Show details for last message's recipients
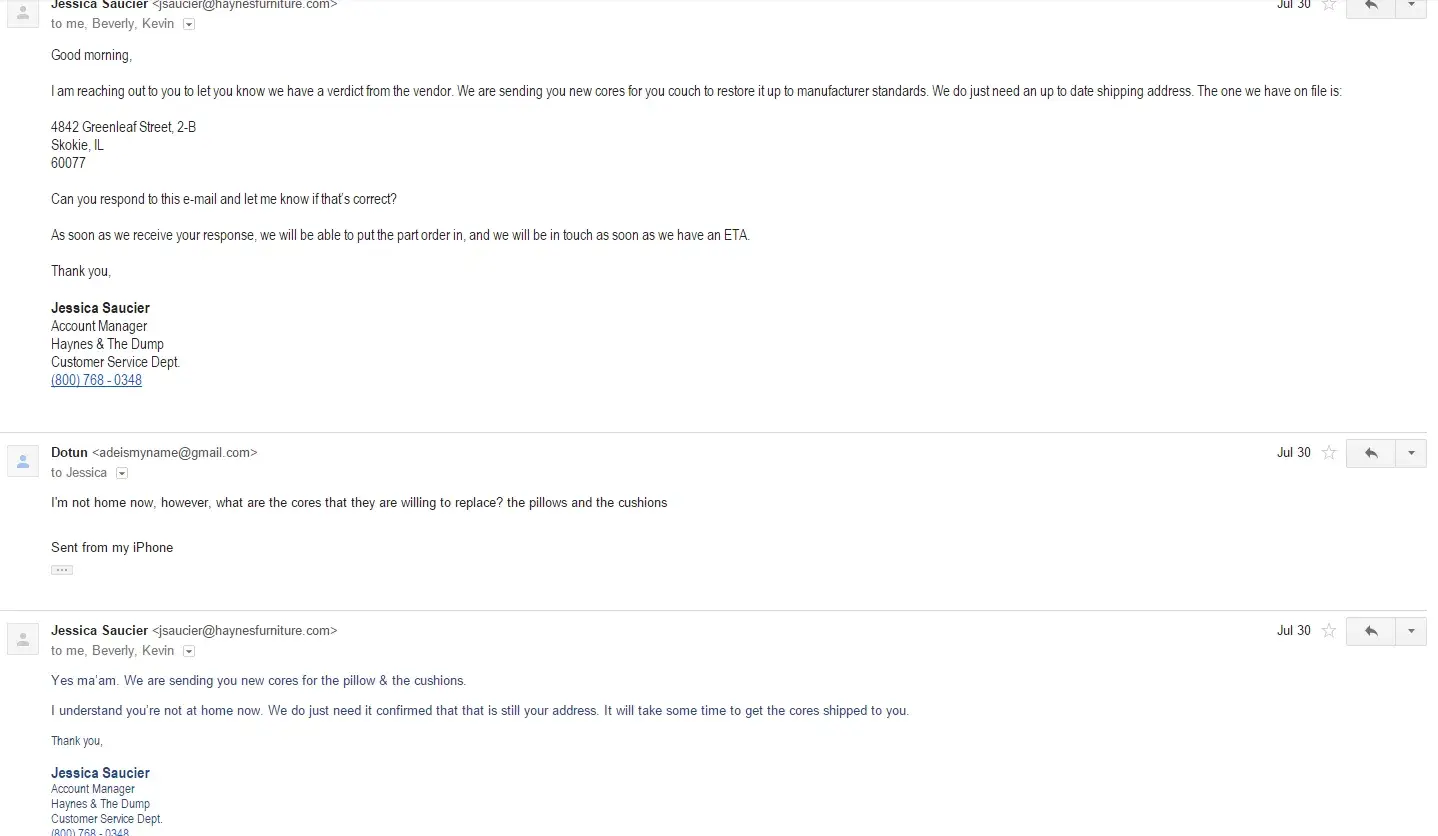Screen dimensions: 1438x836 [189, 651]
